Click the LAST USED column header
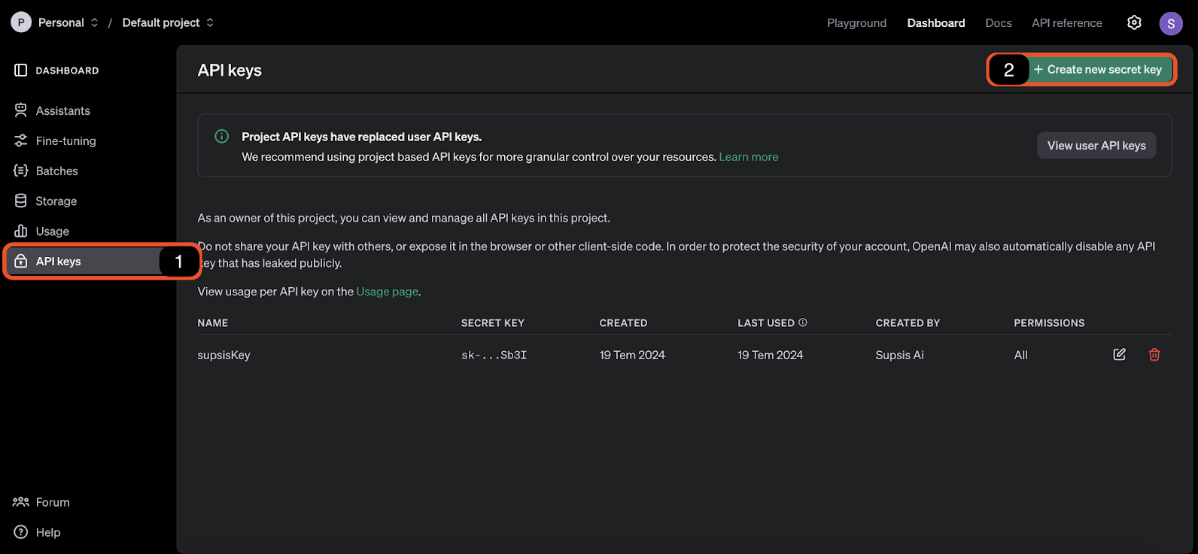 [766, 322]
